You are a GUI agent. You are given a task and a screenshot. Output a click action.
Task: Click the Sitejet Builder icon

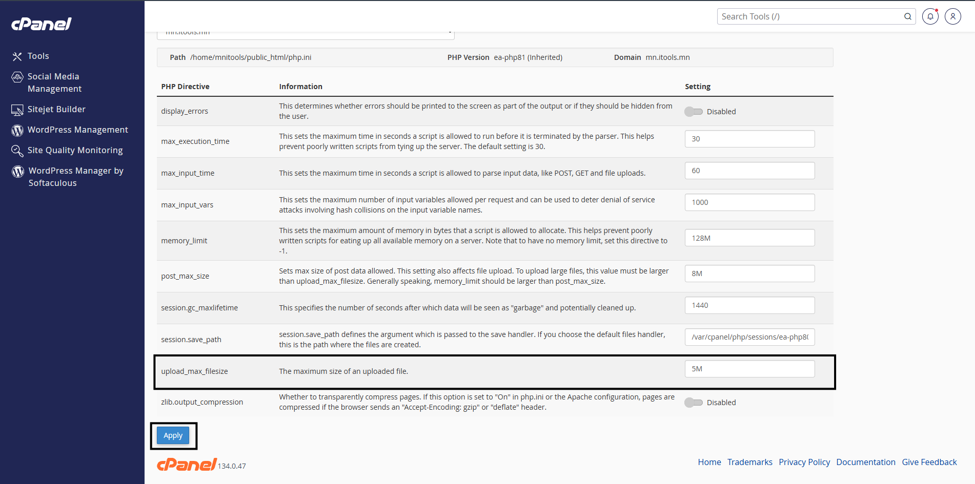click(x=17, y=109)
